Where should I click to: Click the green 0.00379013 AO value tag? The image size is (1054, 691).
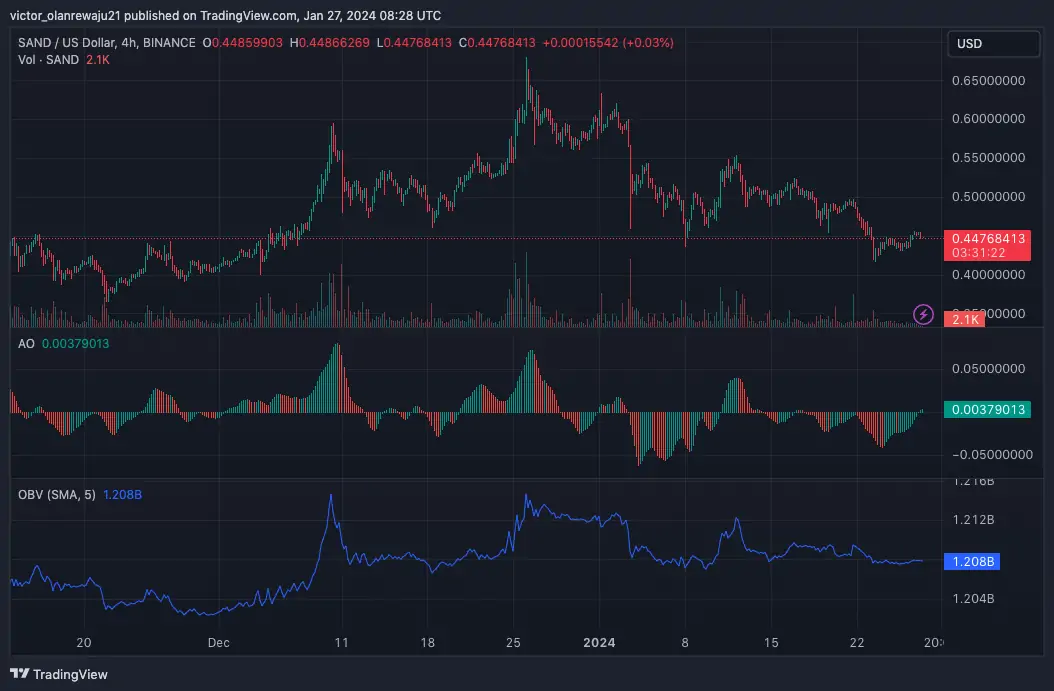point(987,409)
